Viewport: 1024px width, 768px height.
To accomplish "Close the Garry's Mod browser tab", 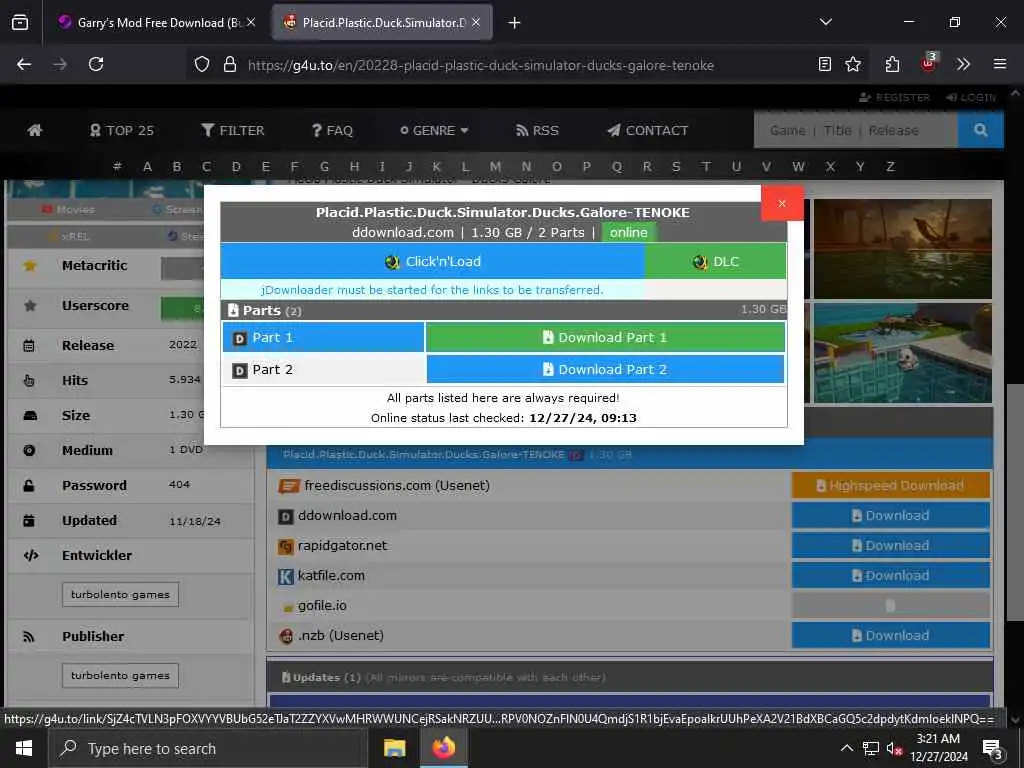I will (x=251, y=23).
